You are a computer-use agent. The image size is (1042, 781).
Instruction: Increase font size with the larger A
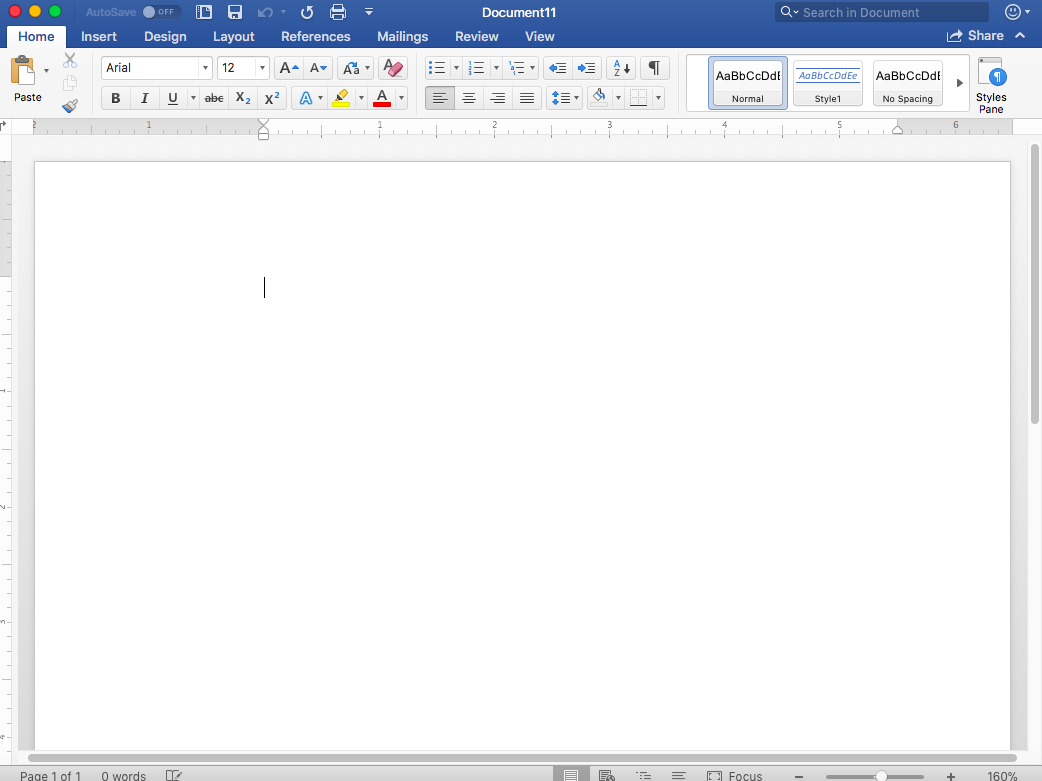tap(288, 68)
